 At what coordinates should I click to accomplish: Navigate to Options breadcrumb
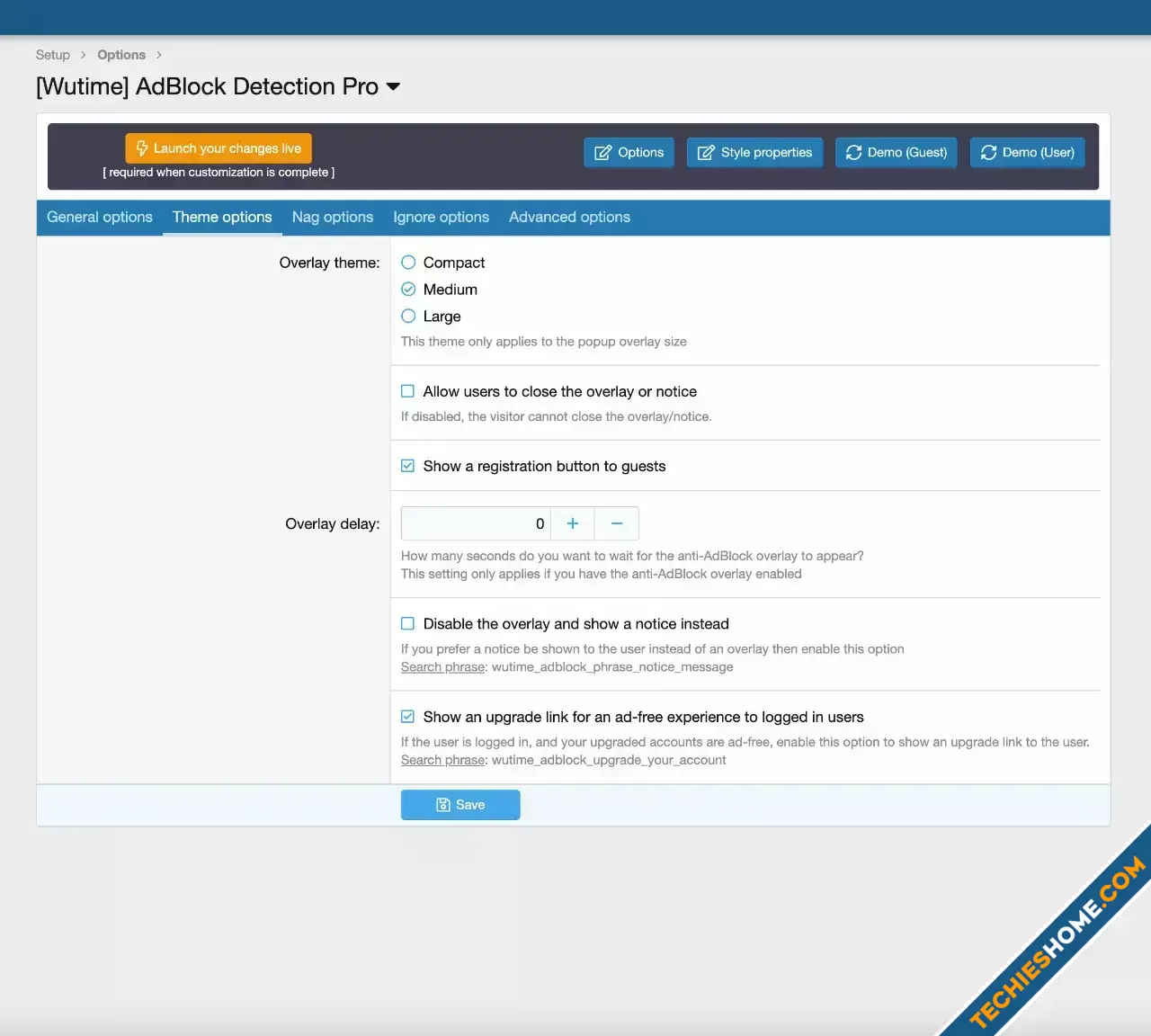(x=121, y=55)
